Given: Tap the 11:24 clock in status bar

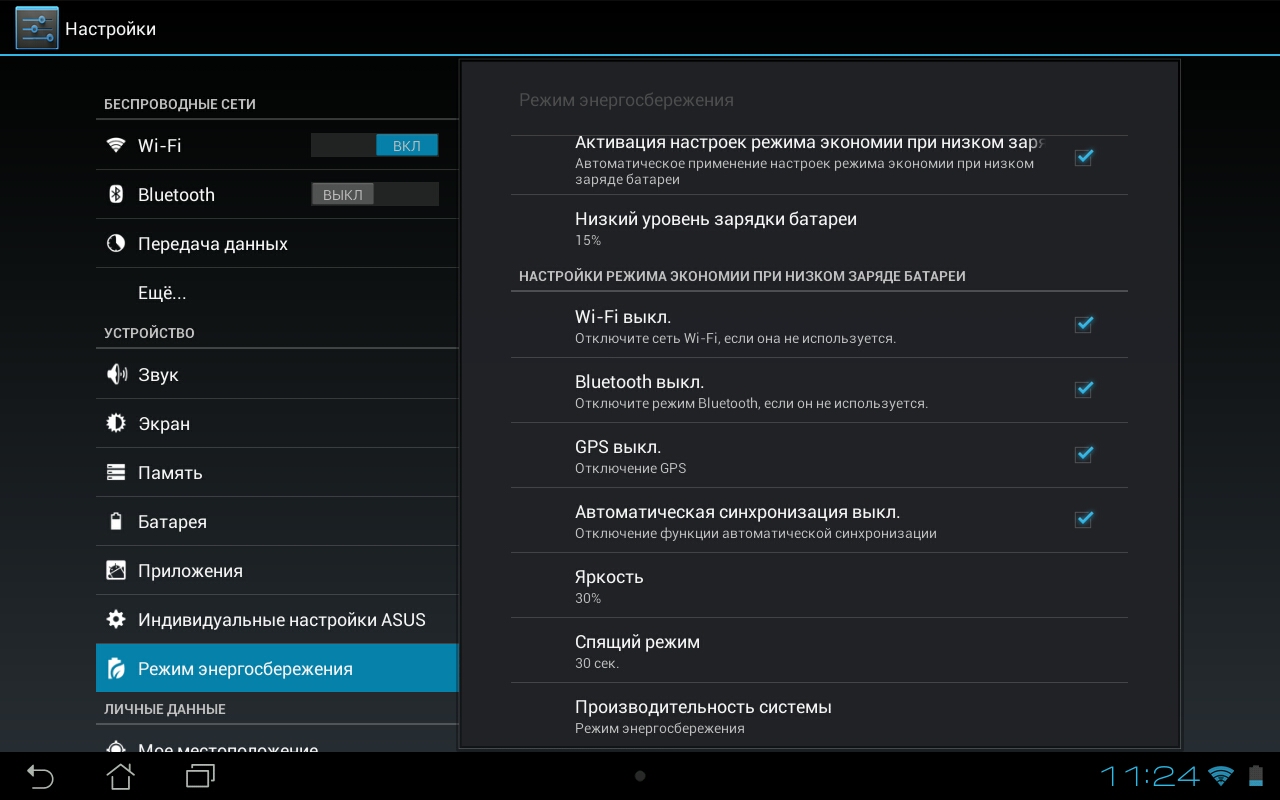Looking at the screenshot, I should pyautogui.click(x=1150, y=775).
